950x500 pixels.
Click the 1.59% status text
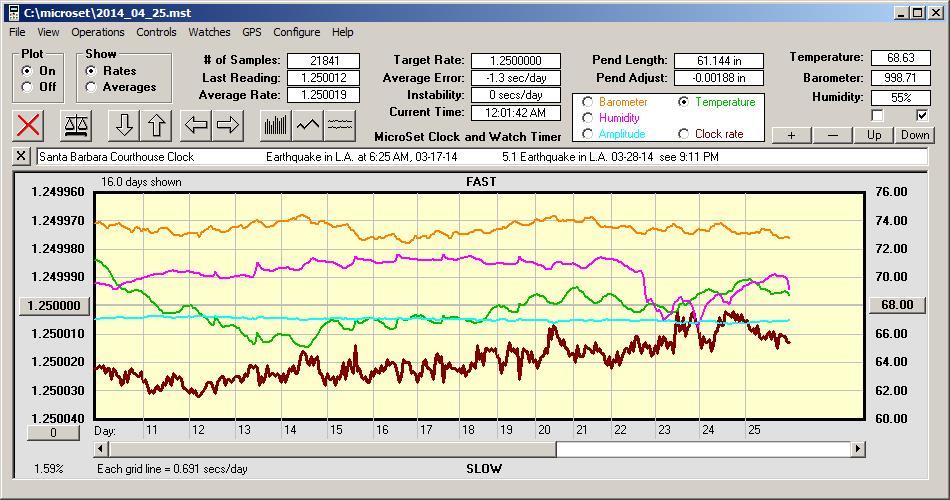[48, 468]
